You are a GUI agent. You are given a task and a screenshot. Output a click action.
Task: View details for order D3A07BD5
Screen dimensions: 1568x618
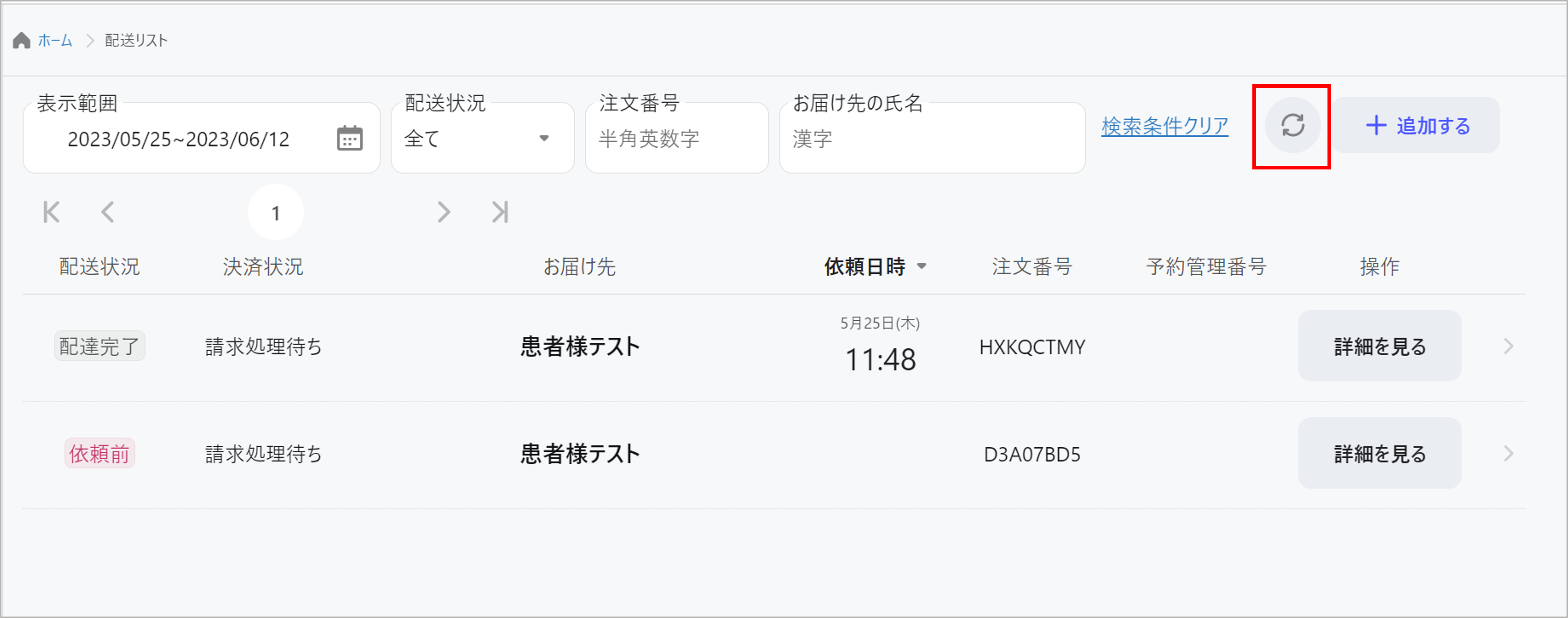point(1379,453)
